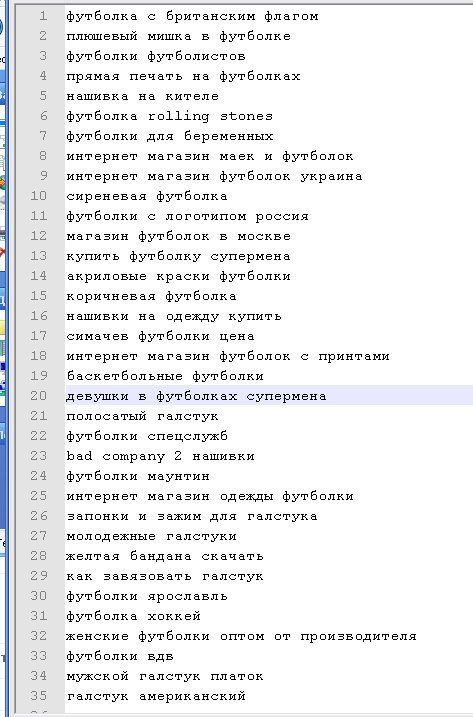473x717 pixels.
Task: Click 'футболки с логотипом россия' text
Action: [x=188, y=216]
